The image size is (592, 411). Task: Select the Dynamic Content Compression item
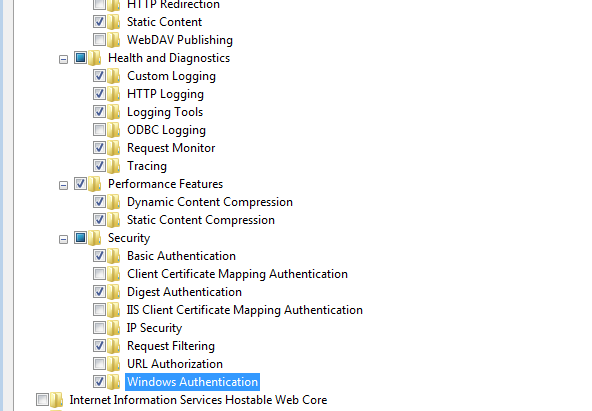click(x=210, y=202)
